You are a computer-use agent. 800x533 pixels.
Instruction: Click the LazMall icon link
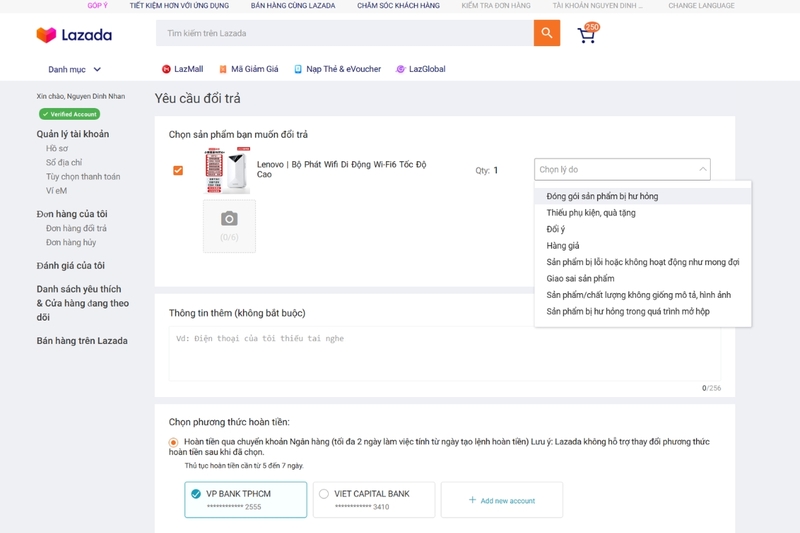pos(166,69)
